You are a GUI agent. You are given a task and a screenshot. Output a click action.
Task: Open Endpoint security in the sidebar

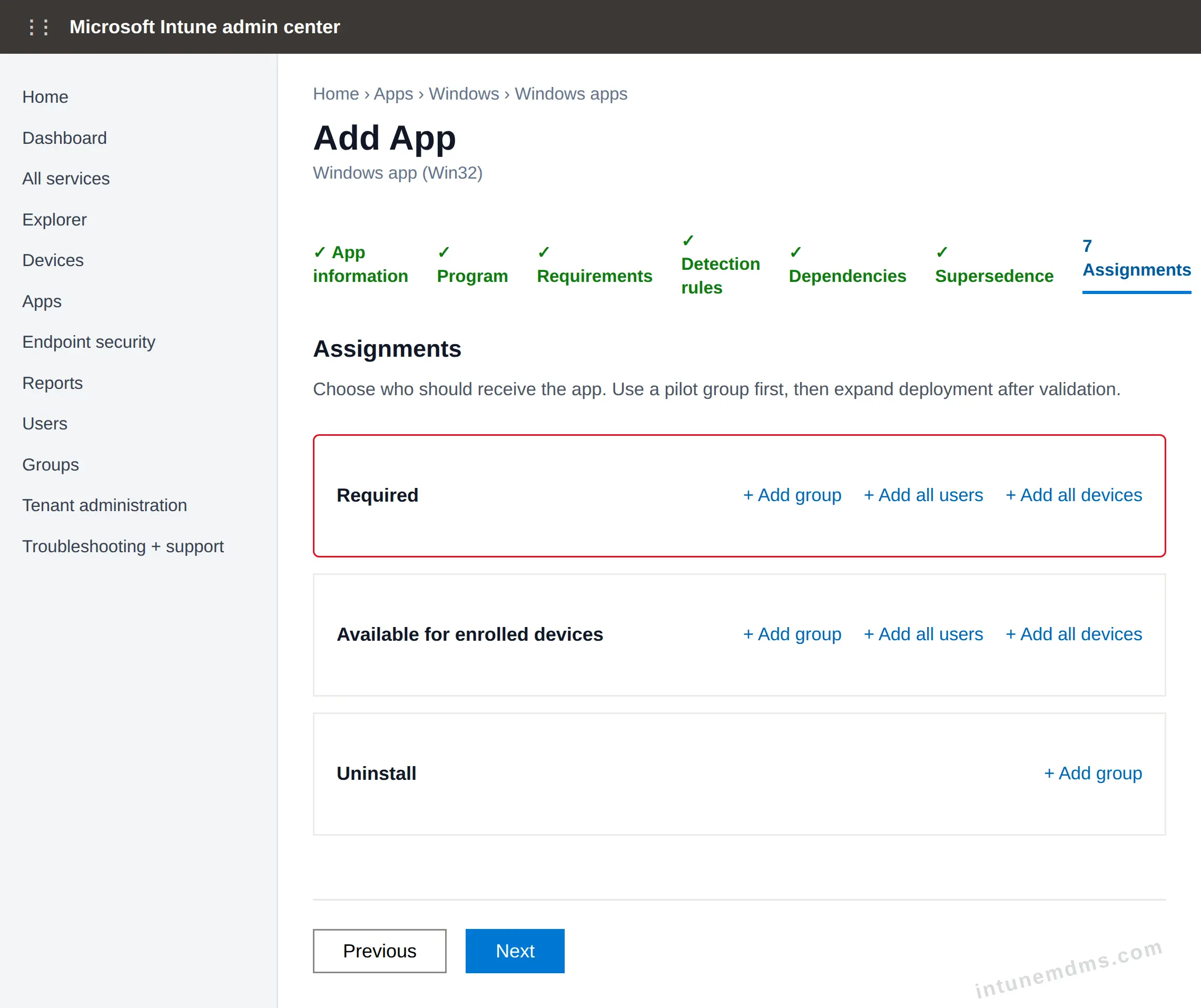(88, 342)
